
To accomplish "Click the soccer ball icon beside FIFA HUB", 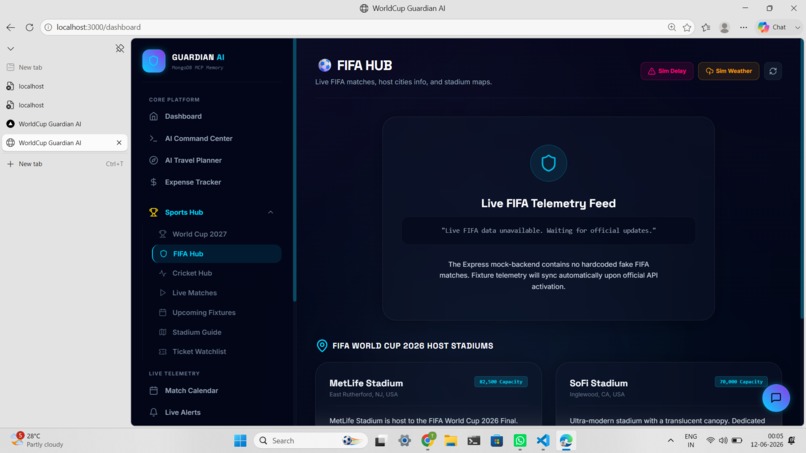I will [324, 65].
